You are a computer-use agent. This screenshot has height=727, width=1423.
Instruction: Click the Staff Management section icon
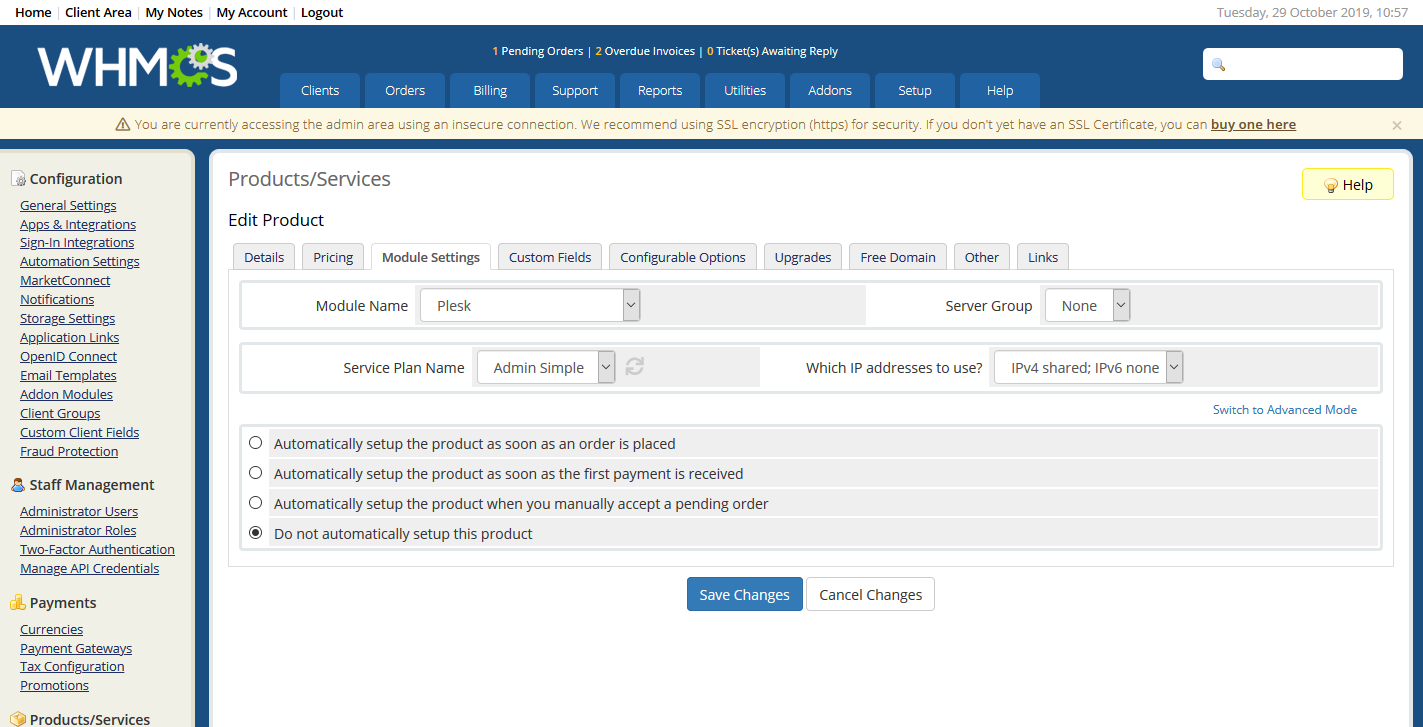(x=18, y=485)
